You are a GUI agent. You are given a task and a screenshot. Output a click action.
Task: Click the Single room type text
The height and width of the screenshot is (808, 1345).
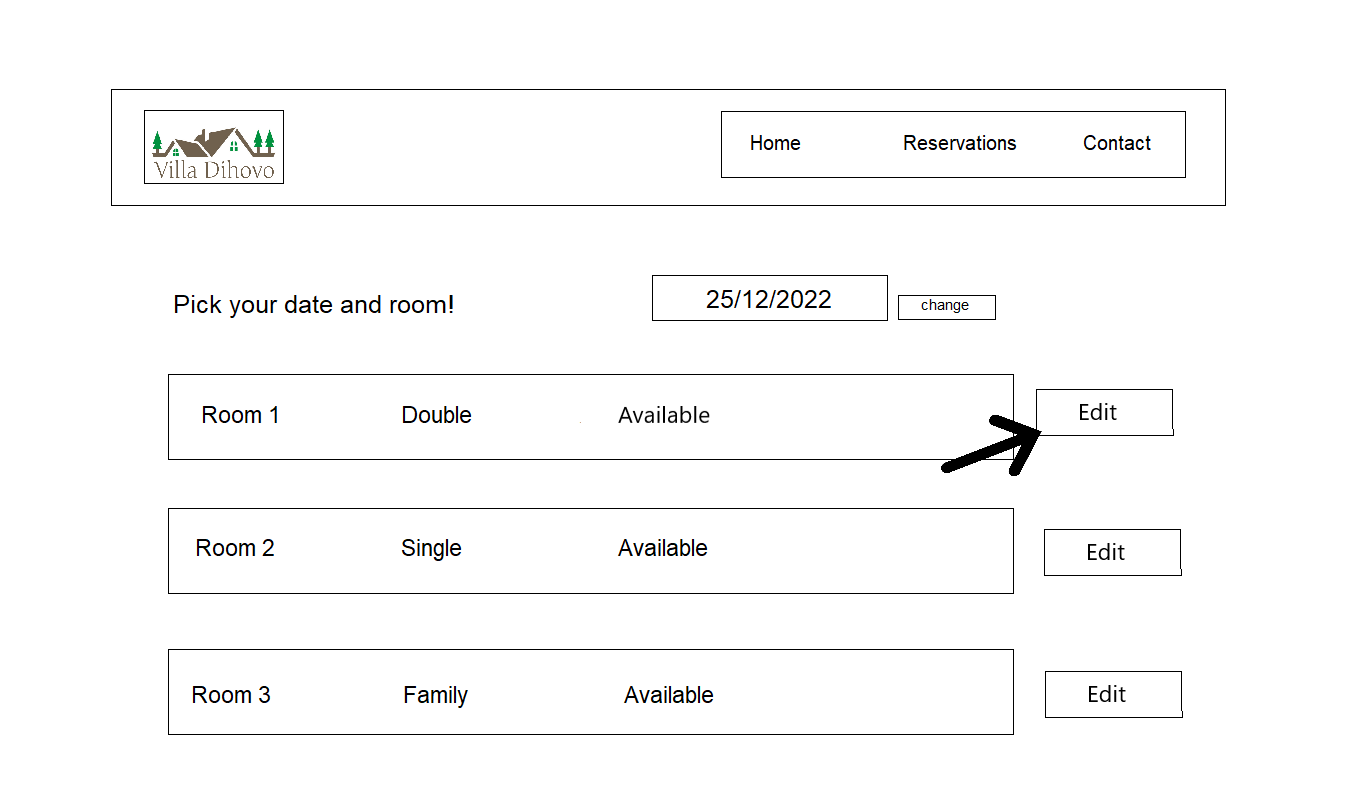[431, 548]
